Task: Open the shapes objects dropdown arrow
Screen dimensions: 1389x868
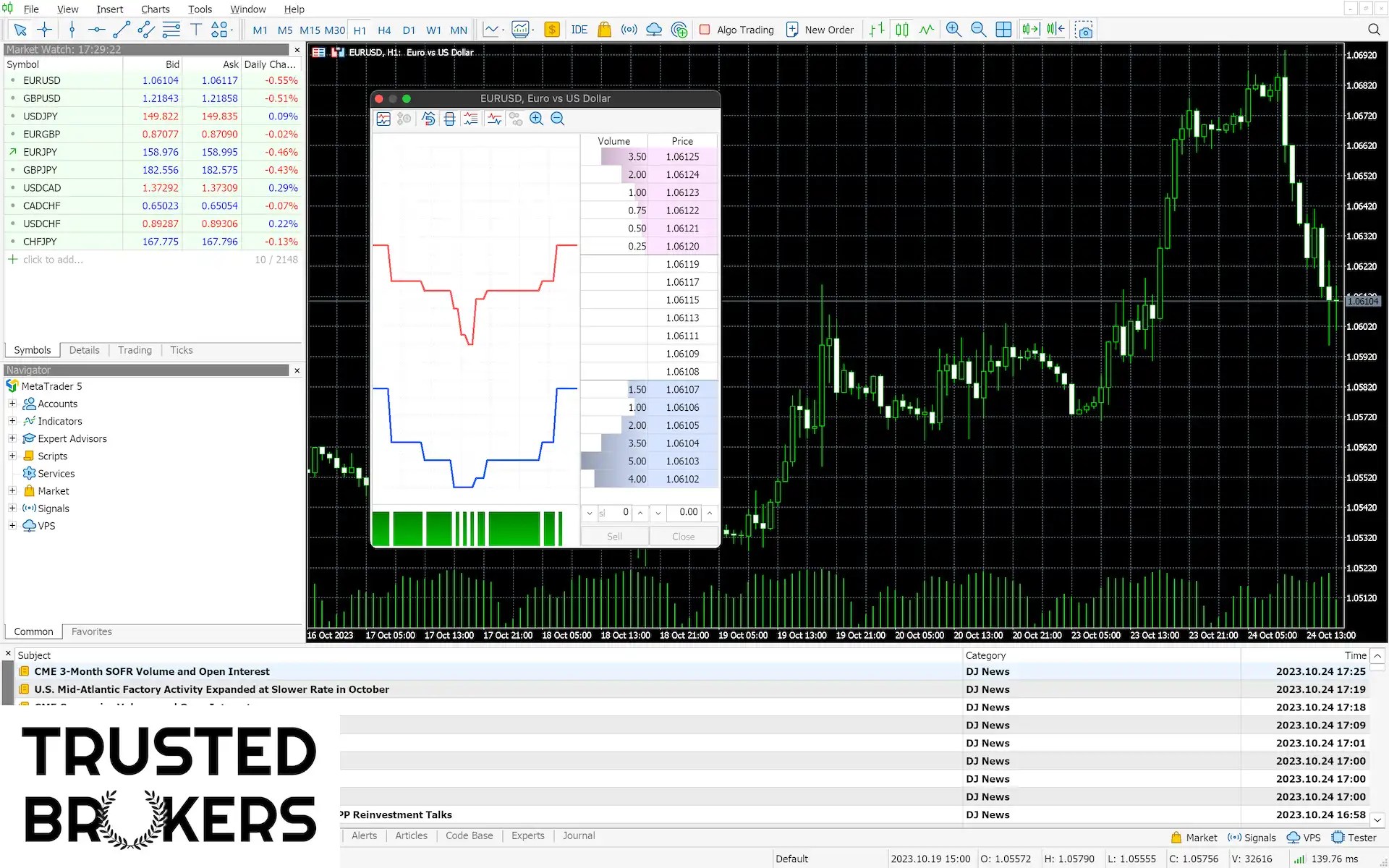Action: click(x=231, y=30)
